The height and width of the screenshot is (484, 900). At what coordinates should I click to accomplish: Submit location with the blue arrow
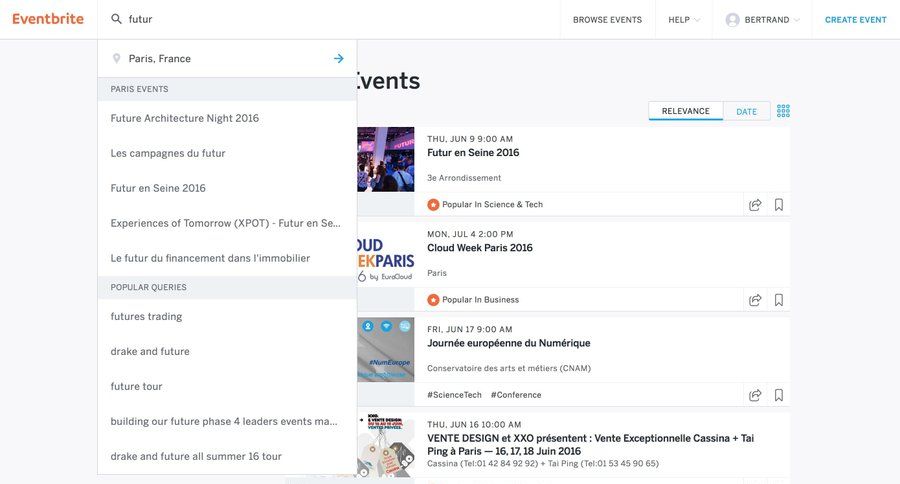click(339, 59)
